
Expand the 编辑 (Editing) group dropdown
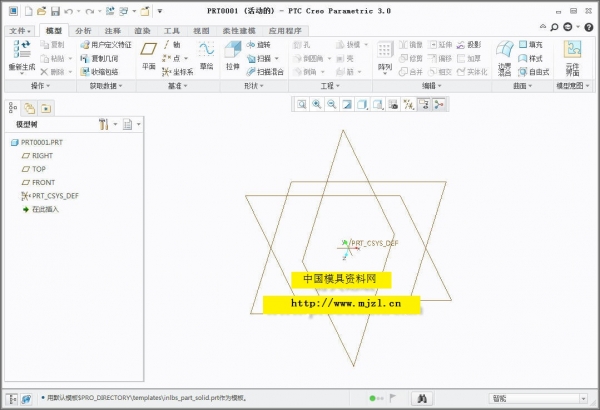click(432, 86)
